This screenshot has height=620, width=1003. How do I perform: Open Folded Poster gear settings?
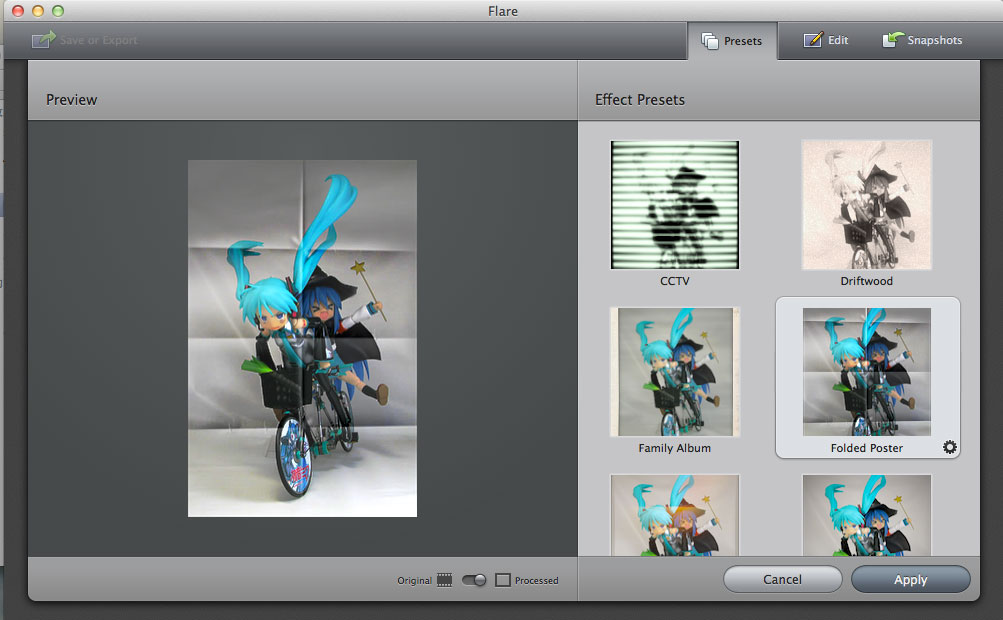point(950,447)
